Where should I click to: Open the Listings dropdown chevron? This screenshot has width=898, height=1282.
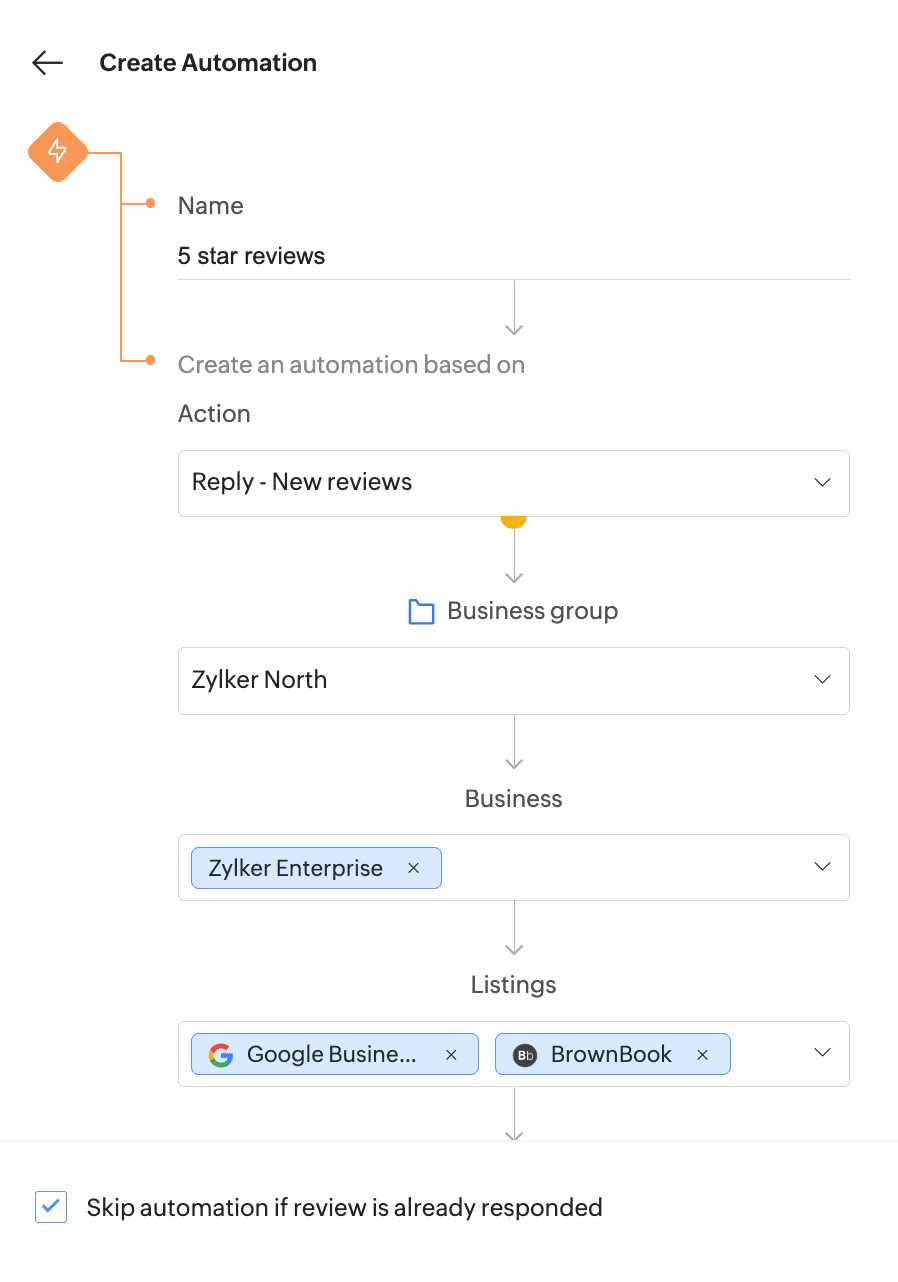click(x=822, y=1053)
